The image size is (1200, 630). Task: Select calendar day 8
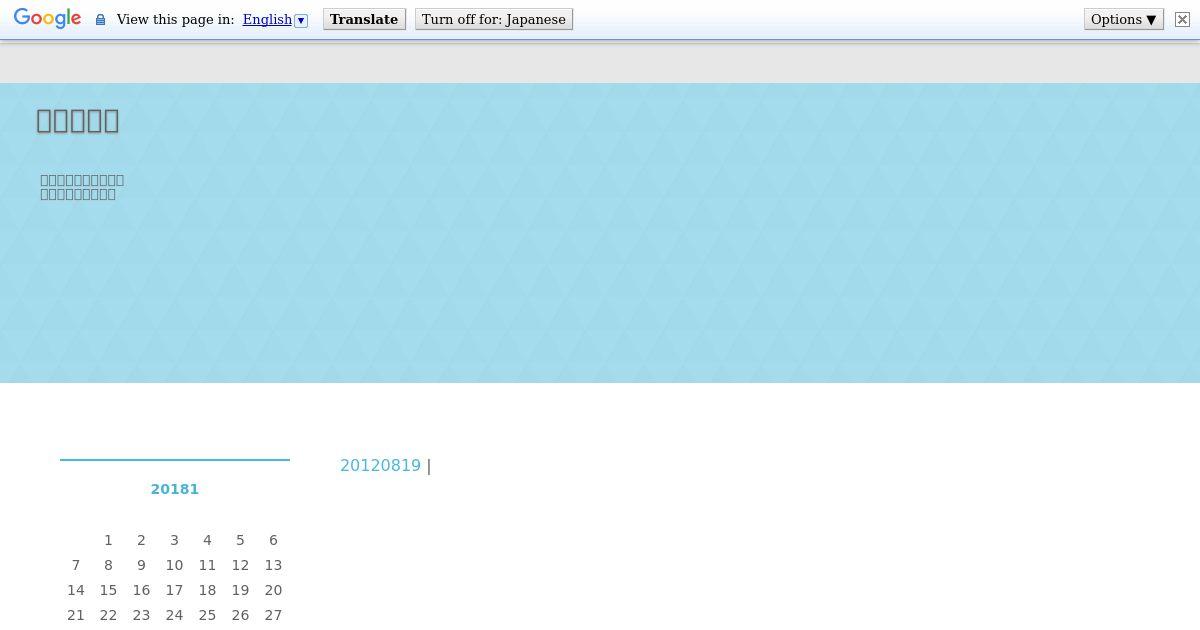(108, 565)
